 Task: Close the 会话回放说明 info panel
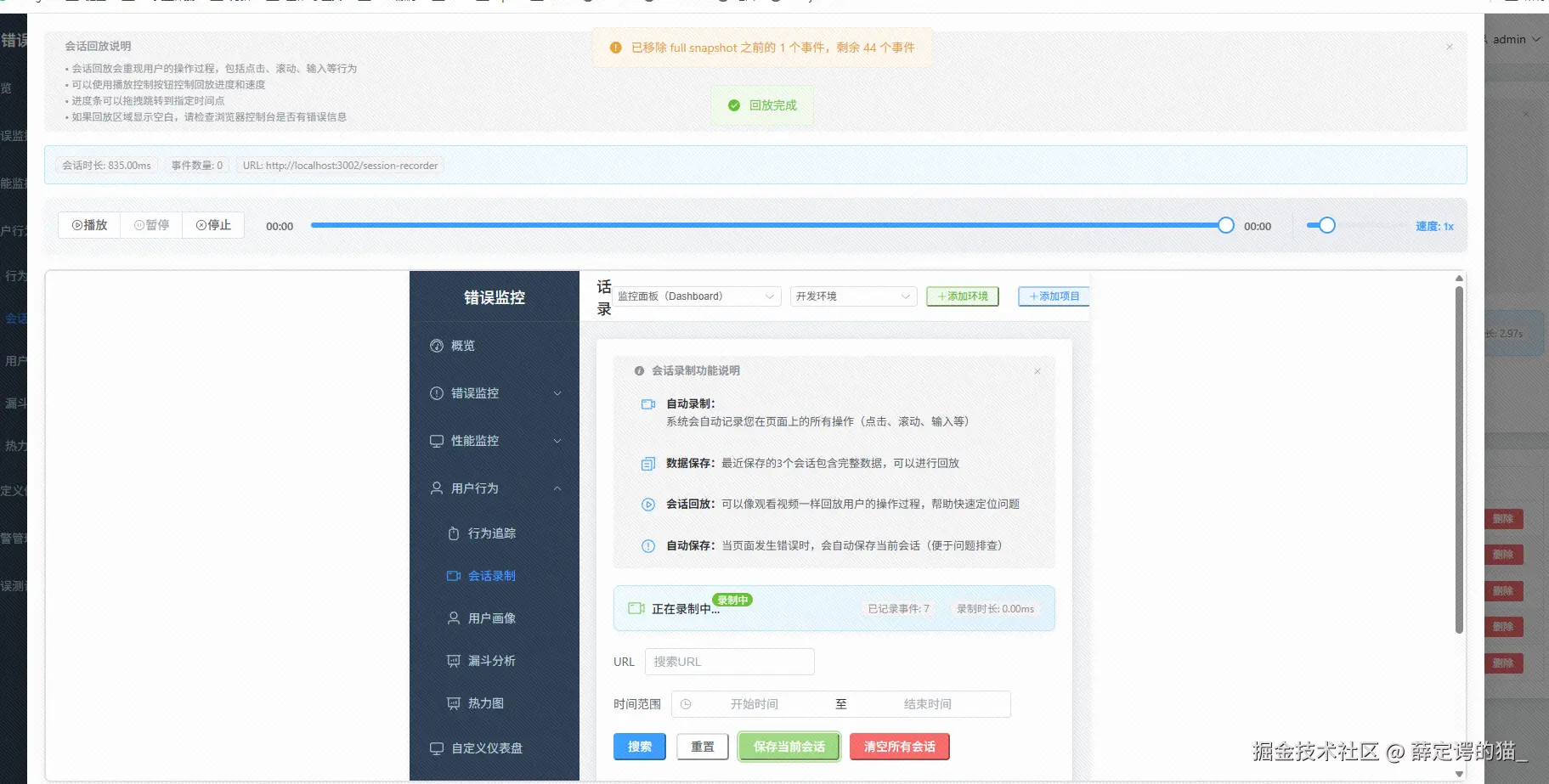pyautogui.click(x=1450, y=47)
